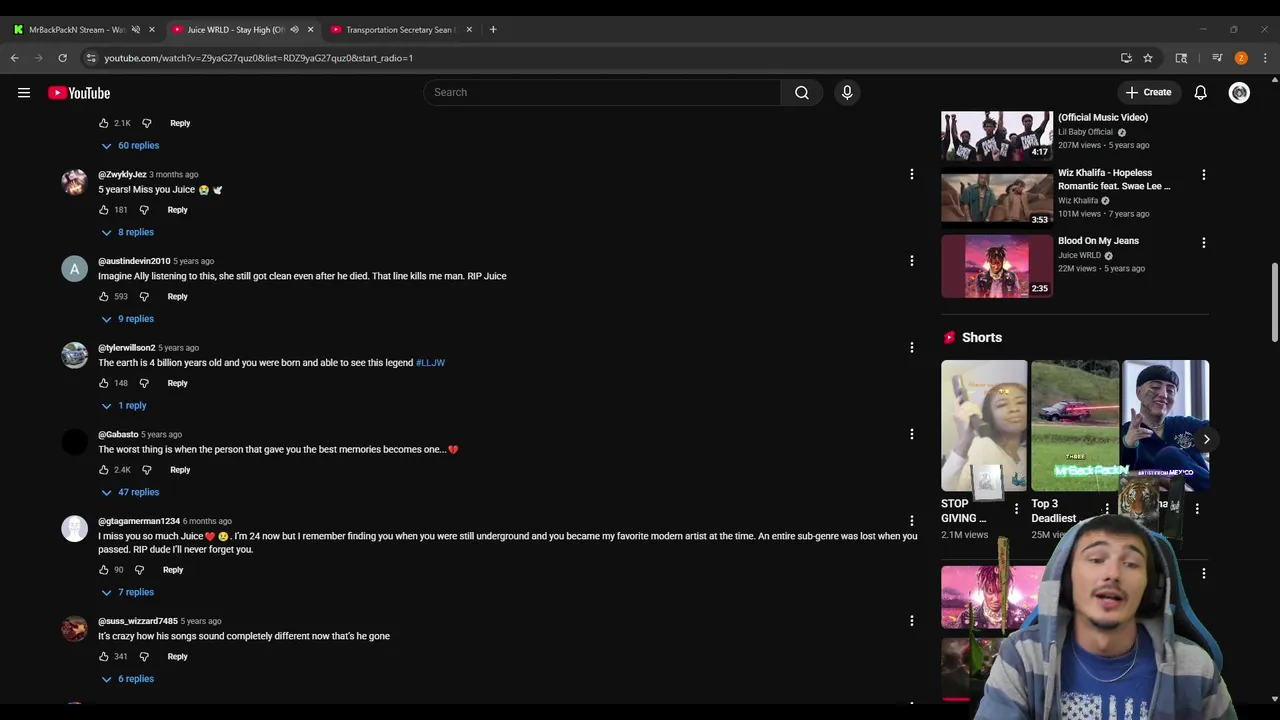The height and width of the screenshot is (720, 1280).
Task: Click the page vertical scrollbar thumb
Action: tap(1274, 302)
